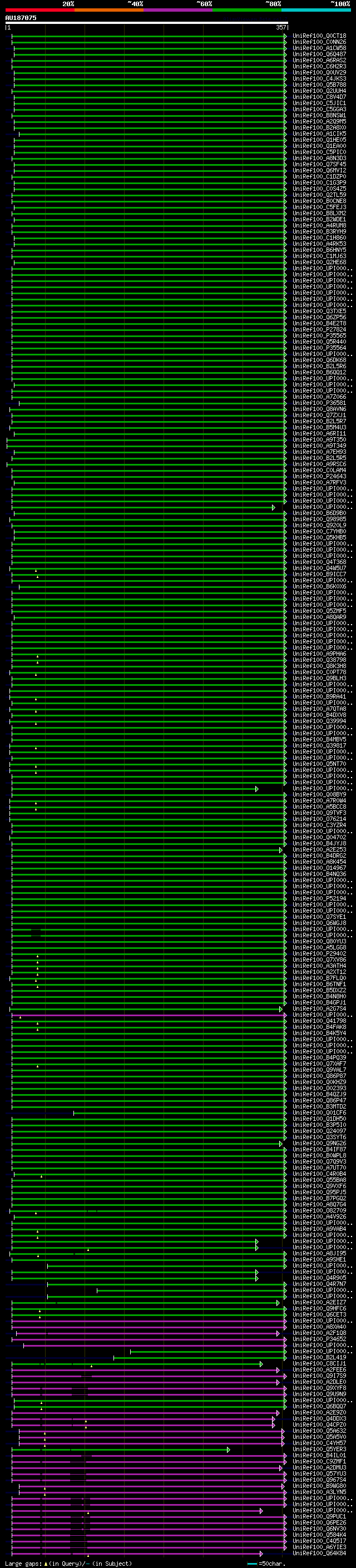Click label UniRef100_Q4T368
Viewport: 356px width, 1568px height.
[x=319, y=562]
